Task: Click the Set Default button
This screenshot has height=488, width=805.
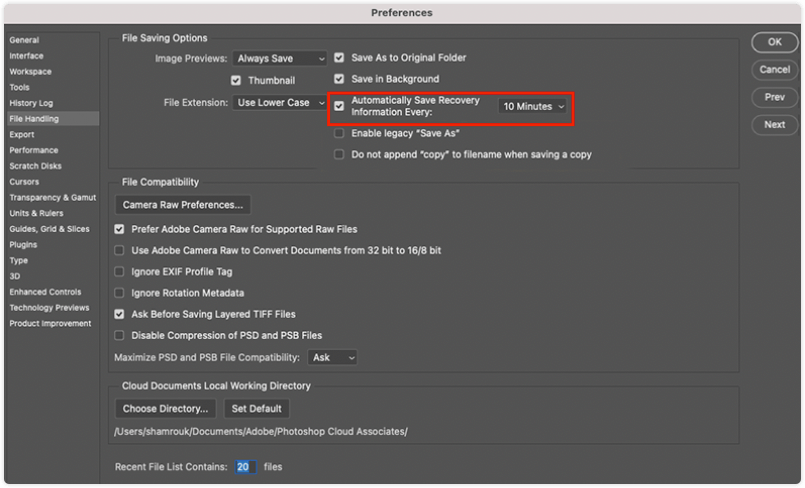Action: click(x=256, y=408)
